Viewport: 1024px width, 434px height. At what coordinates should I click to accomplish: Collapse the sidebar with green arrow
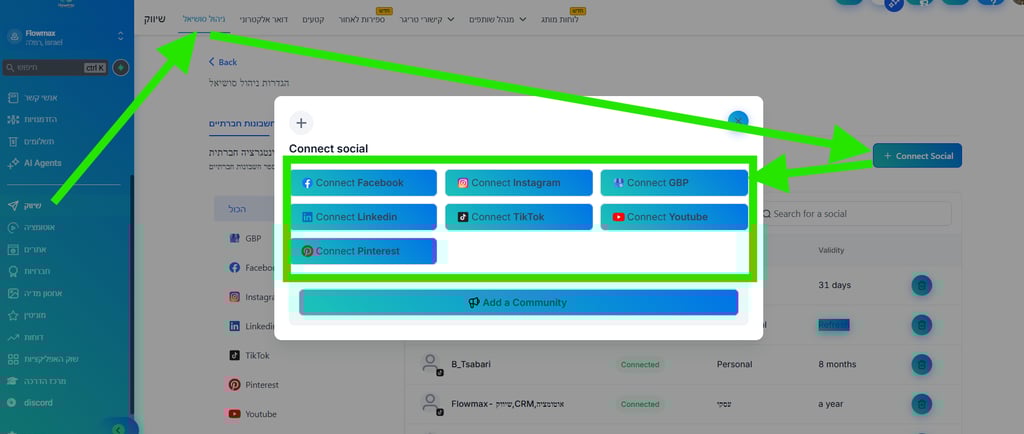tap(118, 429)
